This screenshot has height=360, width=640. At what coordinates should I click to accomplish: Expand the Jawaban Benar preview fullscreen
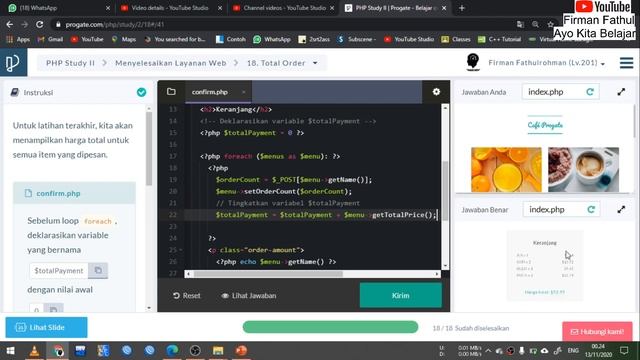pyautogui.click(x=621, y=209)
